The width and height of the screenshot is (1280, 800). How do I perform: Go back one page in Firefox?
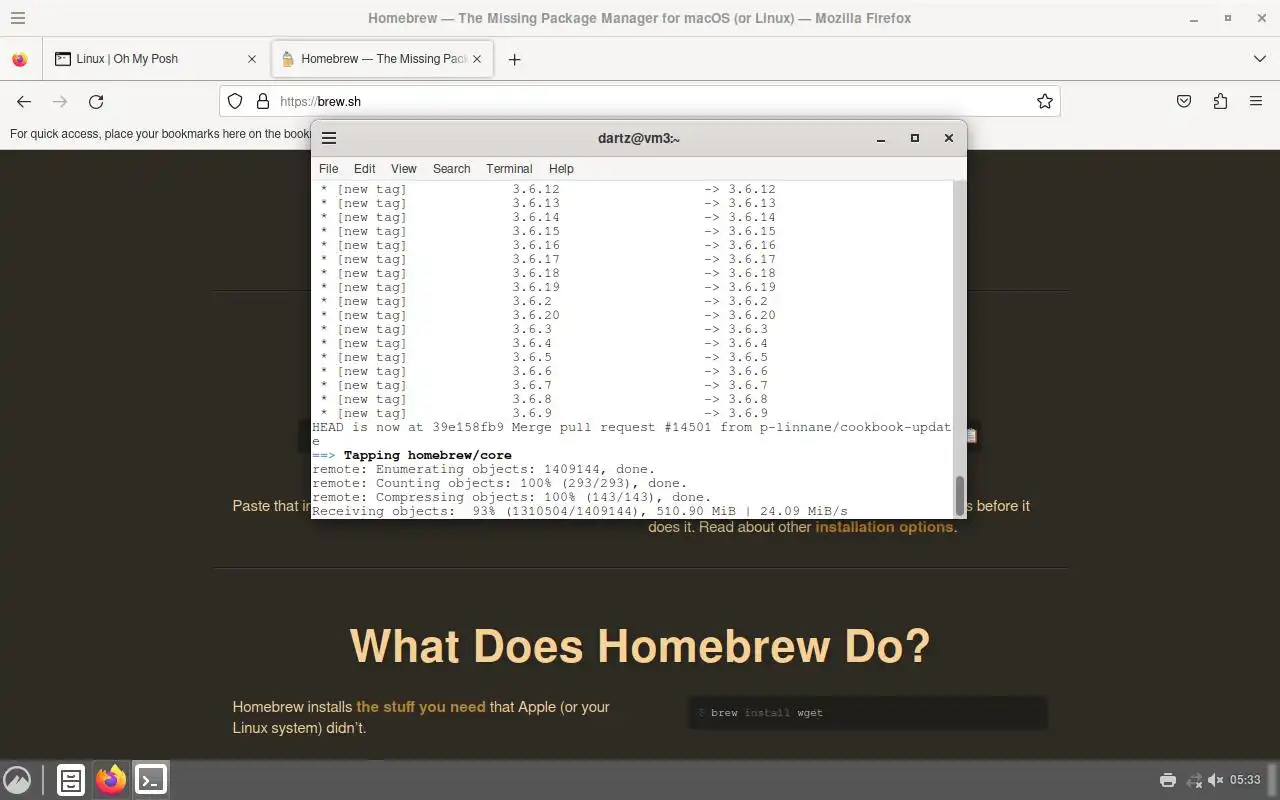click(24, 101)
